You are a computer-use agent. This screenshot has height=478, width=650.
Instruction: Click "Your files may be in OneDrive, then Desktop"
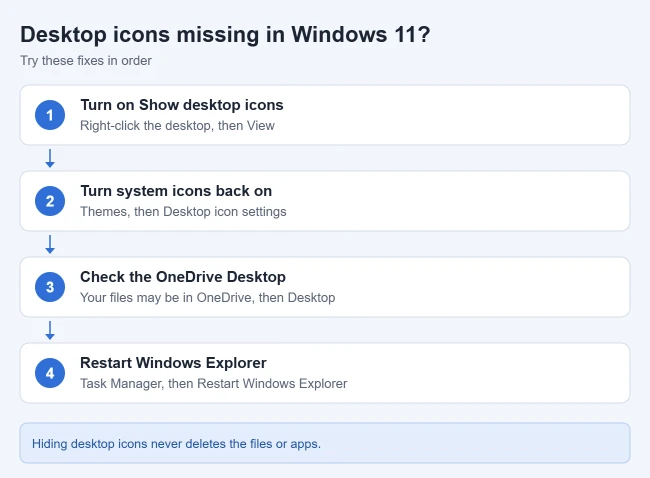(x=207, y=298)
